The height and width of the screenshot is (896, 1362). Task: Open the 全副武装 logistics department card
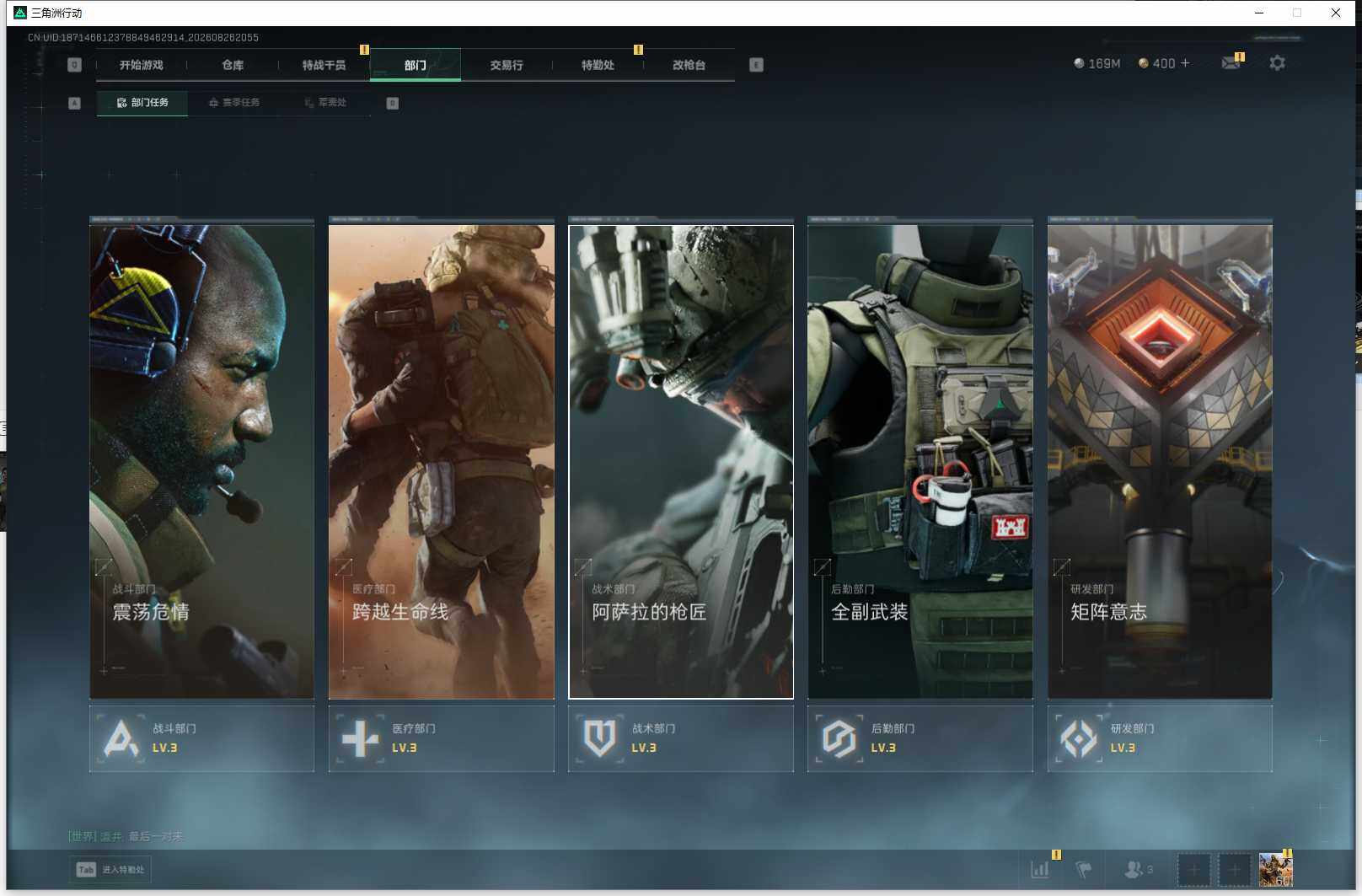coord(920,462)
